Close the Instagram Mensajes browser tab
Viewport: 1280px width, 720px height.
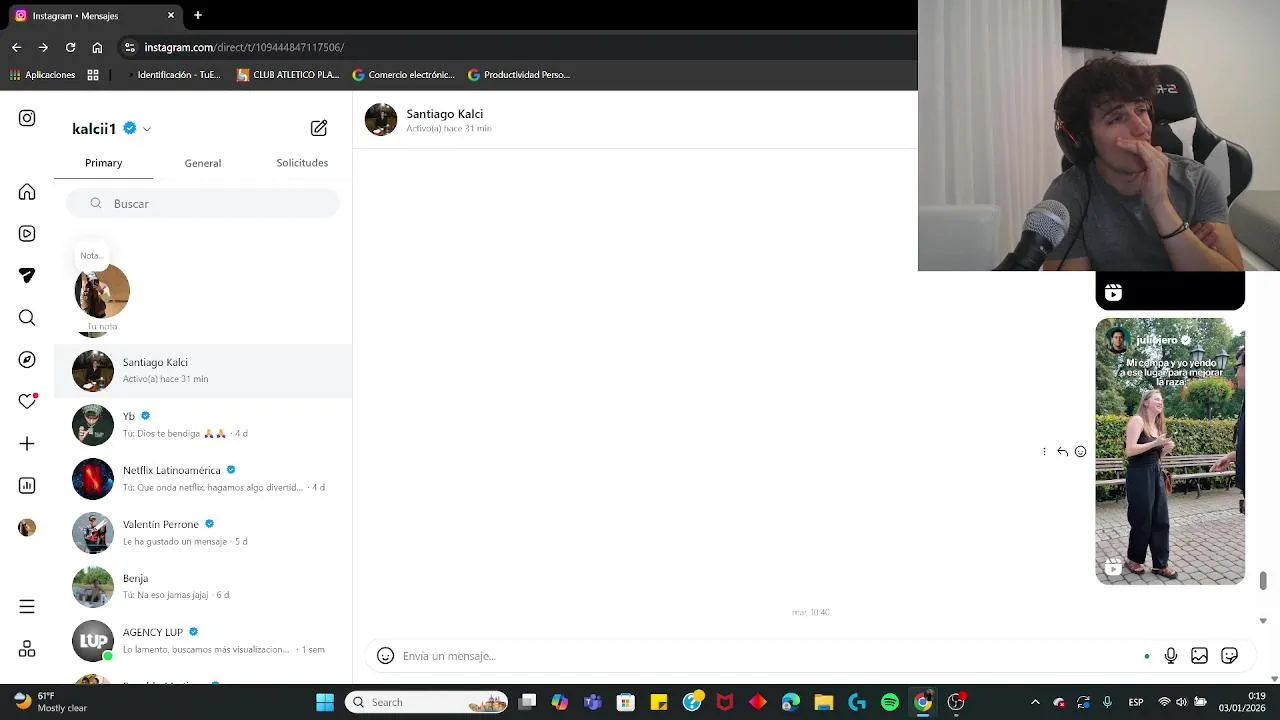point(171,16)
